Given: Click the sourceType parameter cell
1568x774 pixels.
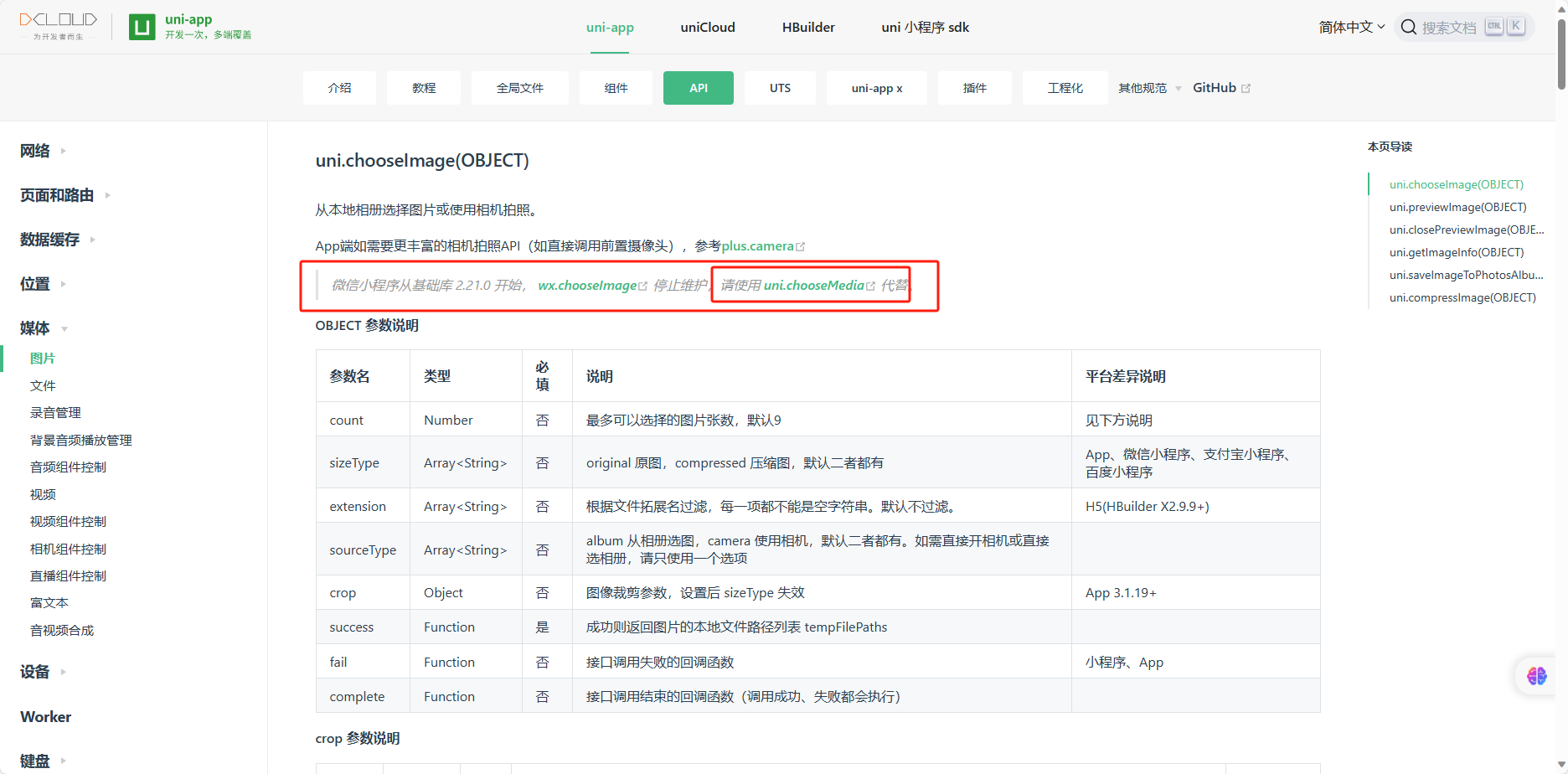Looking at the screenshot, I should [363, 550].
